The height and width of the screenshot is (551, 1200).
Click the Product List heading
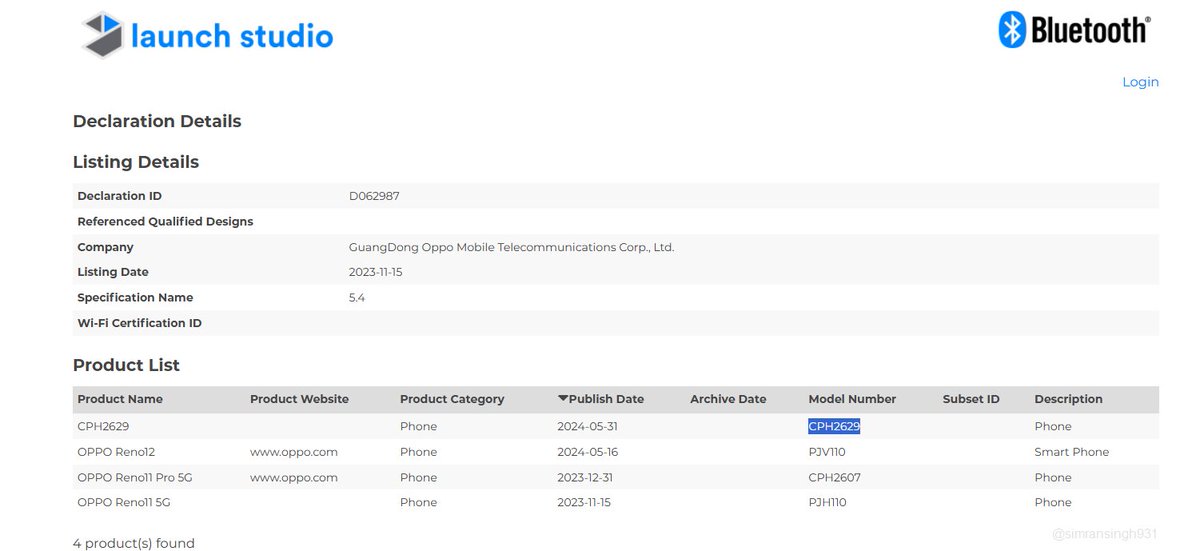pyautogui.click(x=126, y=365)
